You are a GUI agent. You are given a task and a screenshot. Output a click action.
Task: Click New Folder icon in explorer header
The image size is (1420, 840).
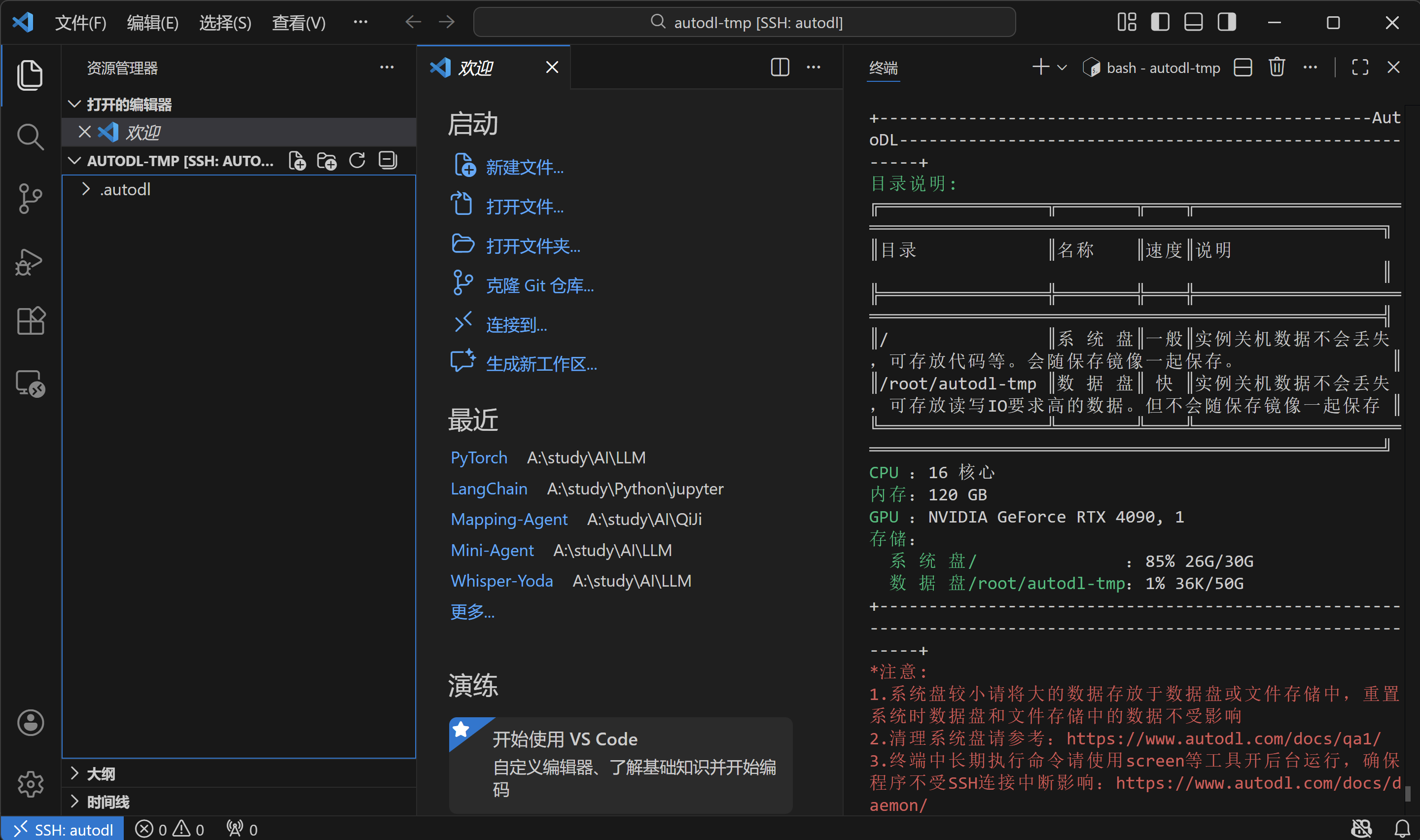coord(326,161)
